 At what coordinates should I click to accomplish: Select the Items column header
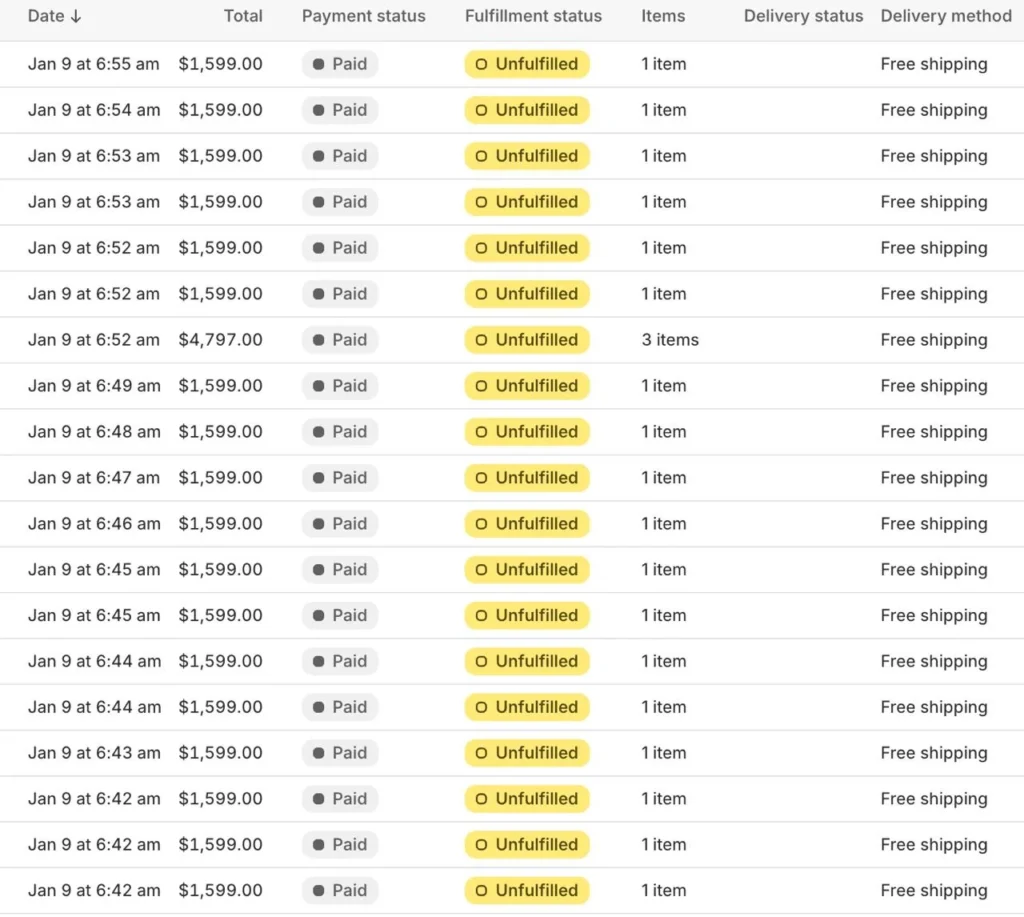point(663,16)
